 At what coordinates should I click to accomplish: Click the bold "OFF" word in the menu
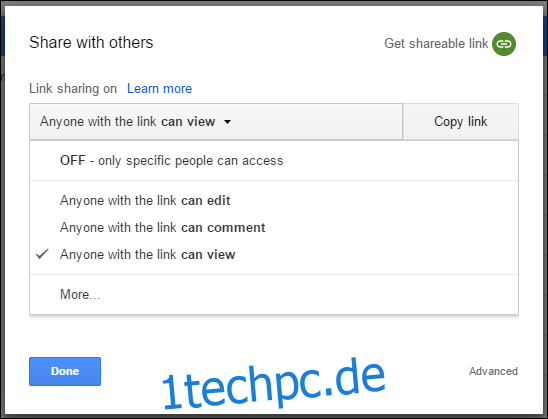pos(73,160)
